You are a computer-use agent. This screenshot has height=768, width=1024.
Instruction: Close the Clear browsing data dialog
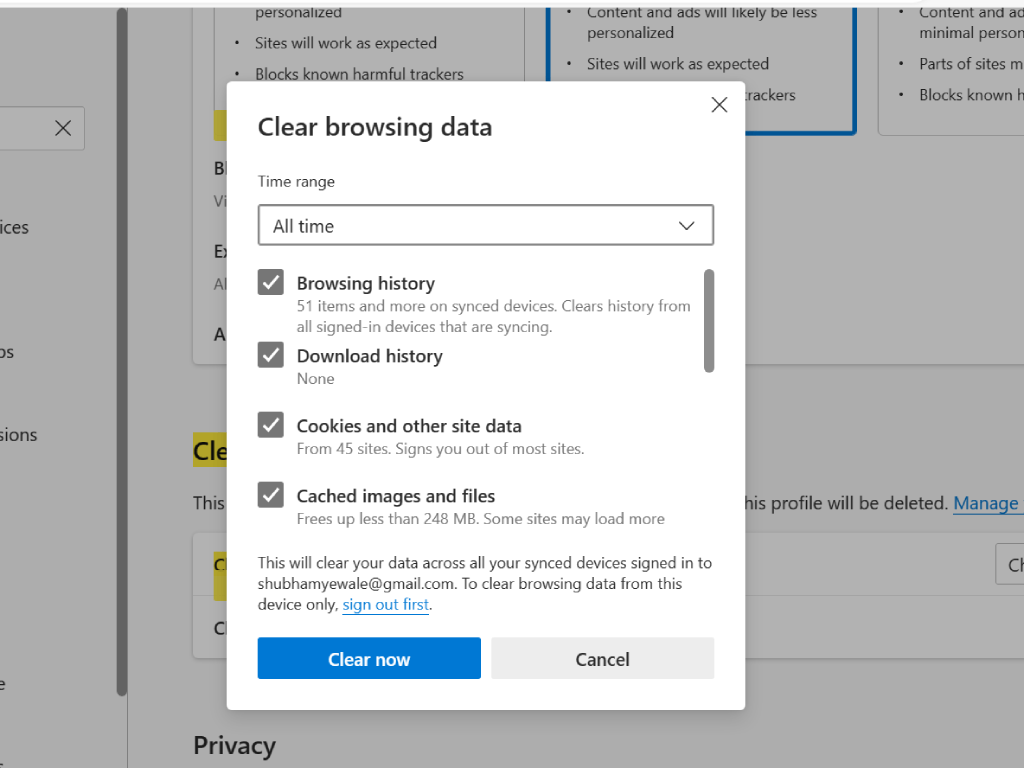click(718, 104)
